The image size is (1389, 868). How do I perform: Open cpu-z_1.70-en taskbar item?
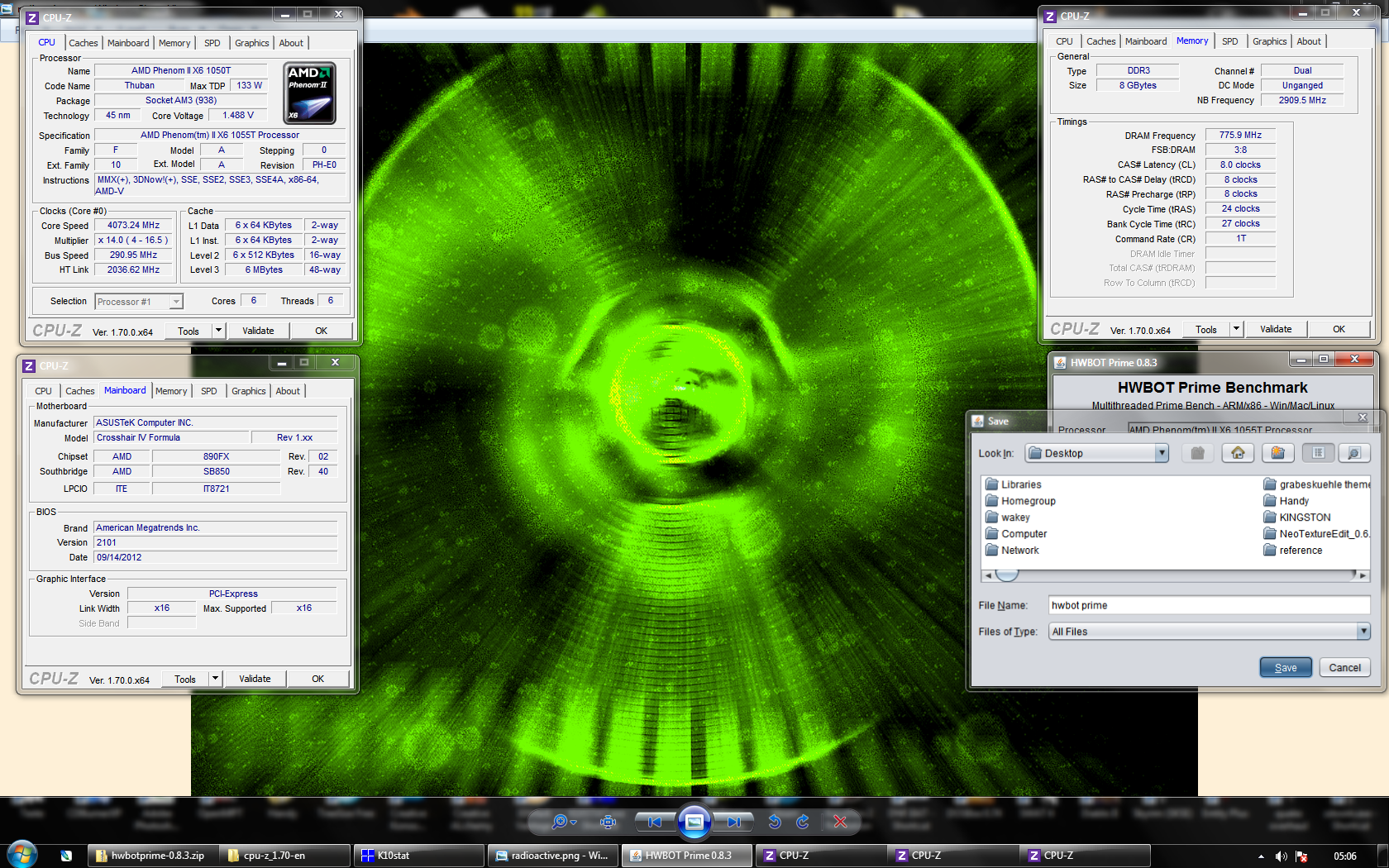pyautogui.click(x=285, y=856)
